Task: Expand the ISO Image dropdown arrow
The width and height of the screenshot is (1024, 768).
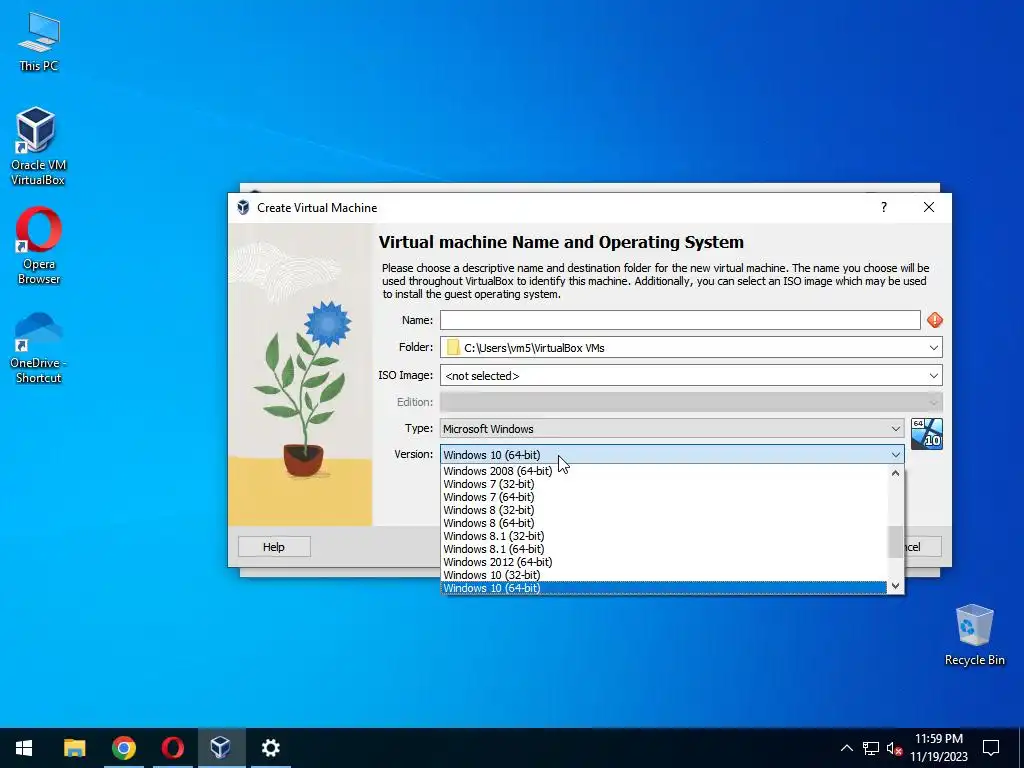Action: coord(934,376)
